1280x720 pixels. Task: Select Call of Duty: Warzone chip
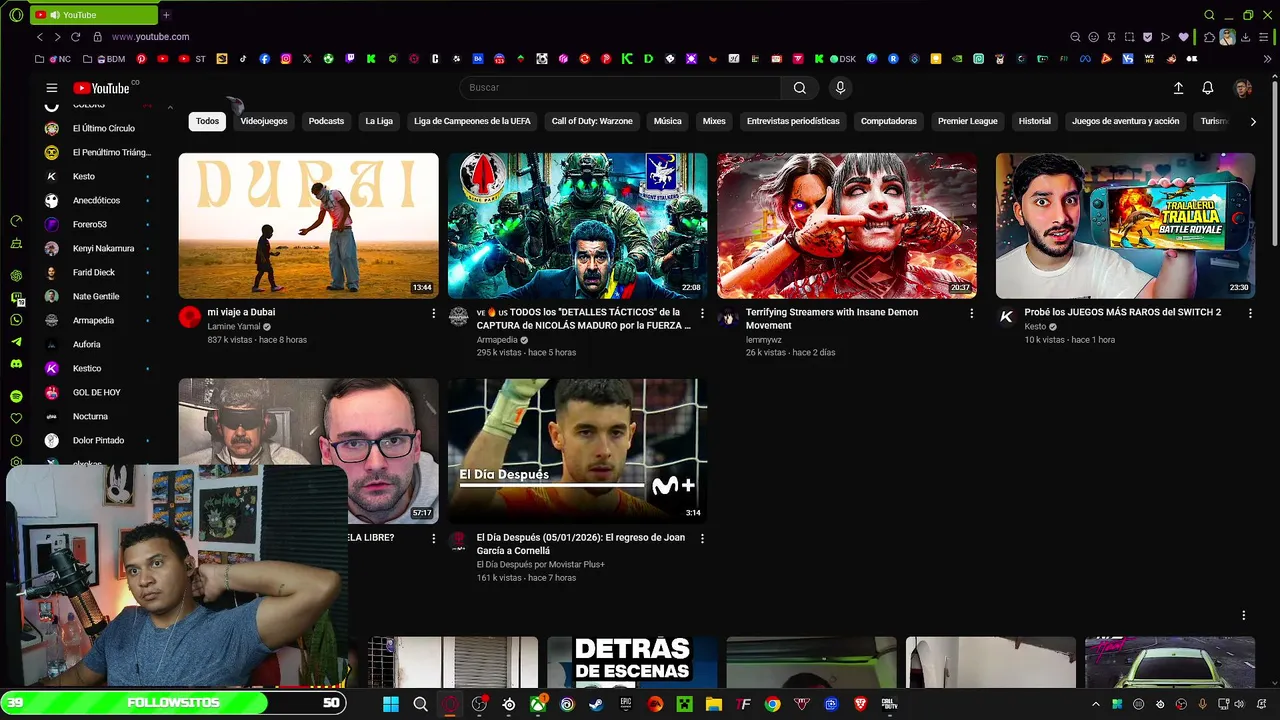(x=592, y=121)
